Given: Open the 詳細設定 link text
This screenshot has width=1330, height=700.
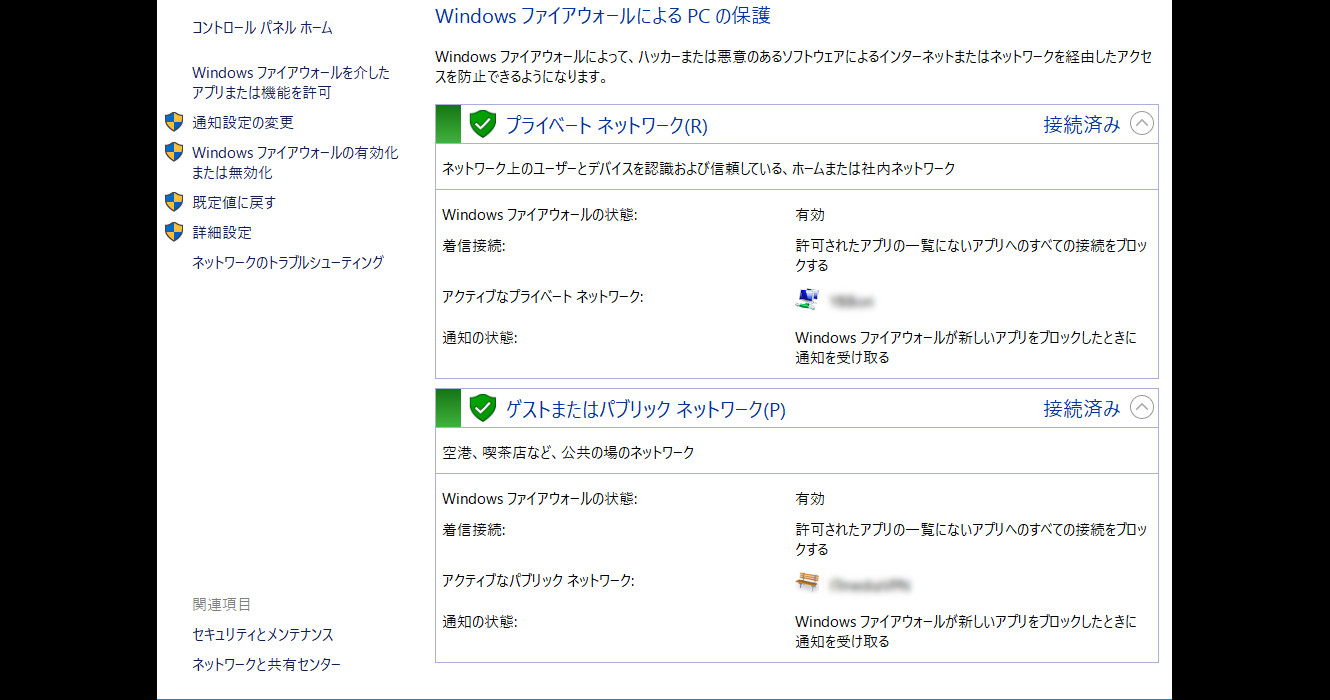Looking at the screenshot, I should tap(222, 233).
